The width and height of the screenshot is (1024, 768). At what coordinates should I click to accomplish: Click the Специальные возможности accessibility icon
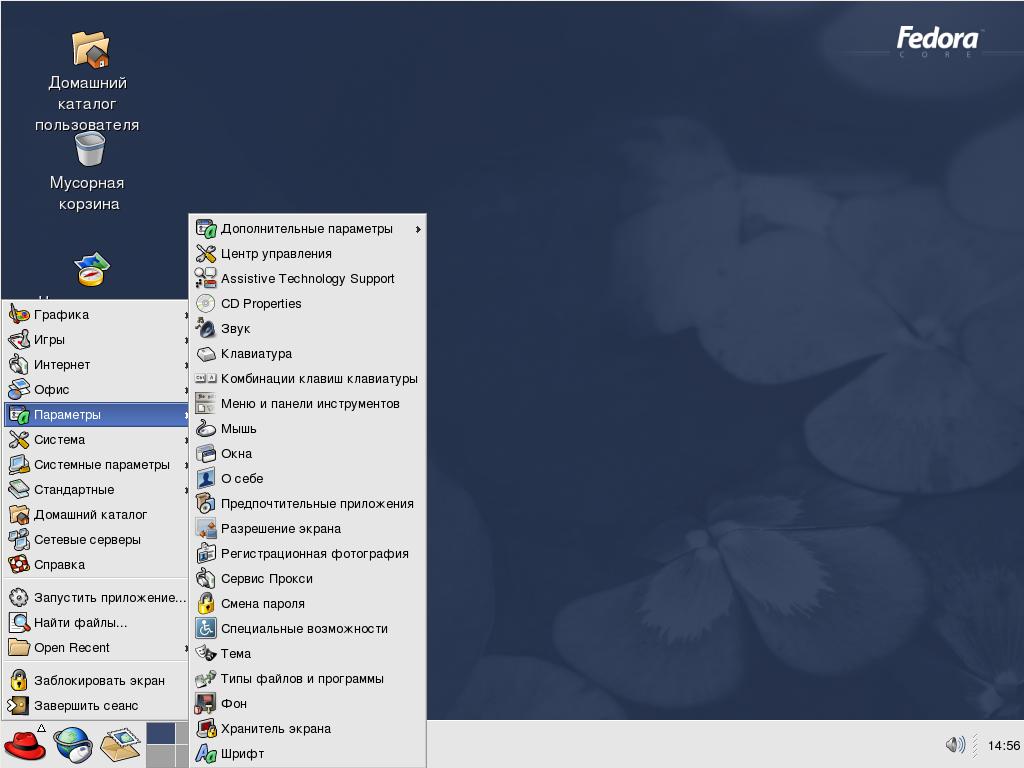tap(206, 628)
